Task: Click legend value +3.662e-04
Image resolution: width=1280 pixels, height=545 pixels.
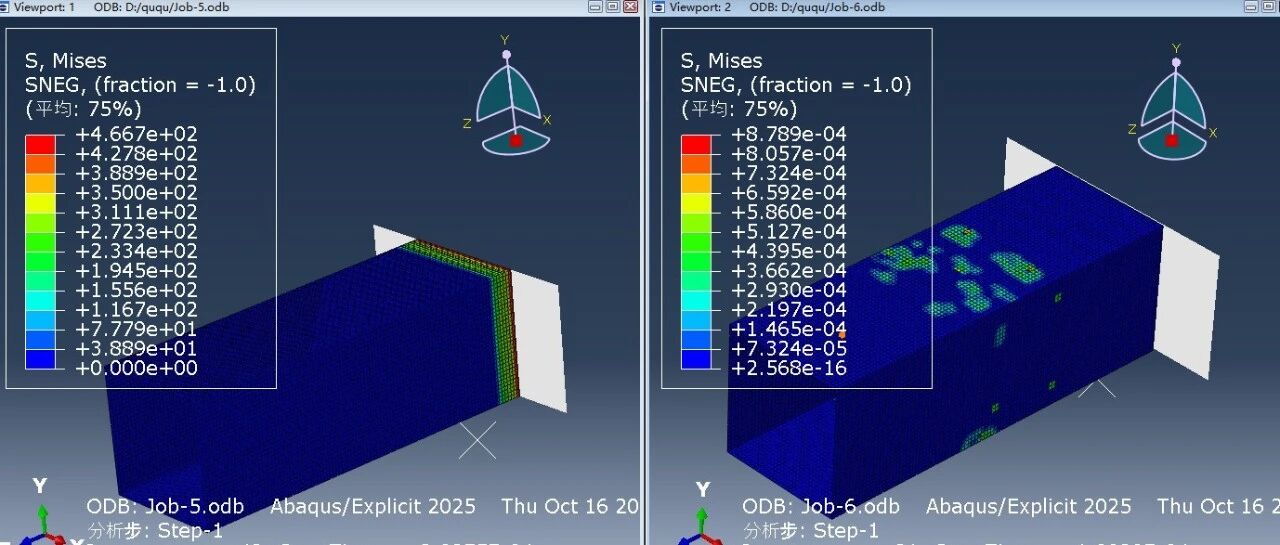Action: click(790, 270)
